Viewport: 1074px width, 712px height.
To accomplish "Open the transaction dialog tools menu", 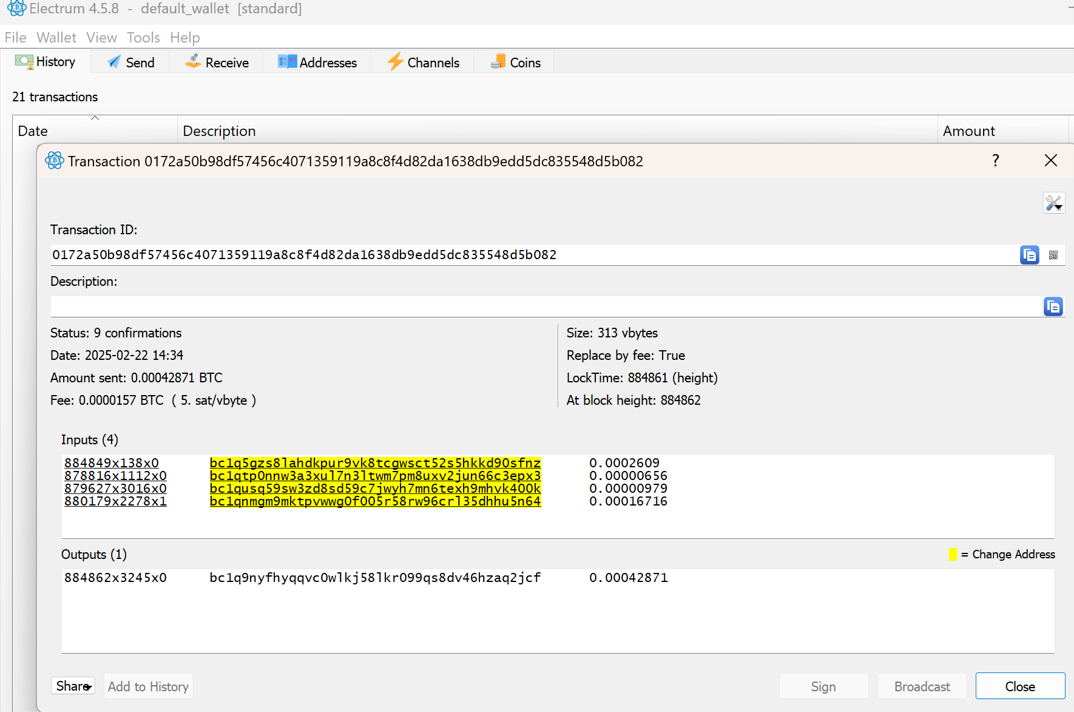I will [x=1053, y=203].
